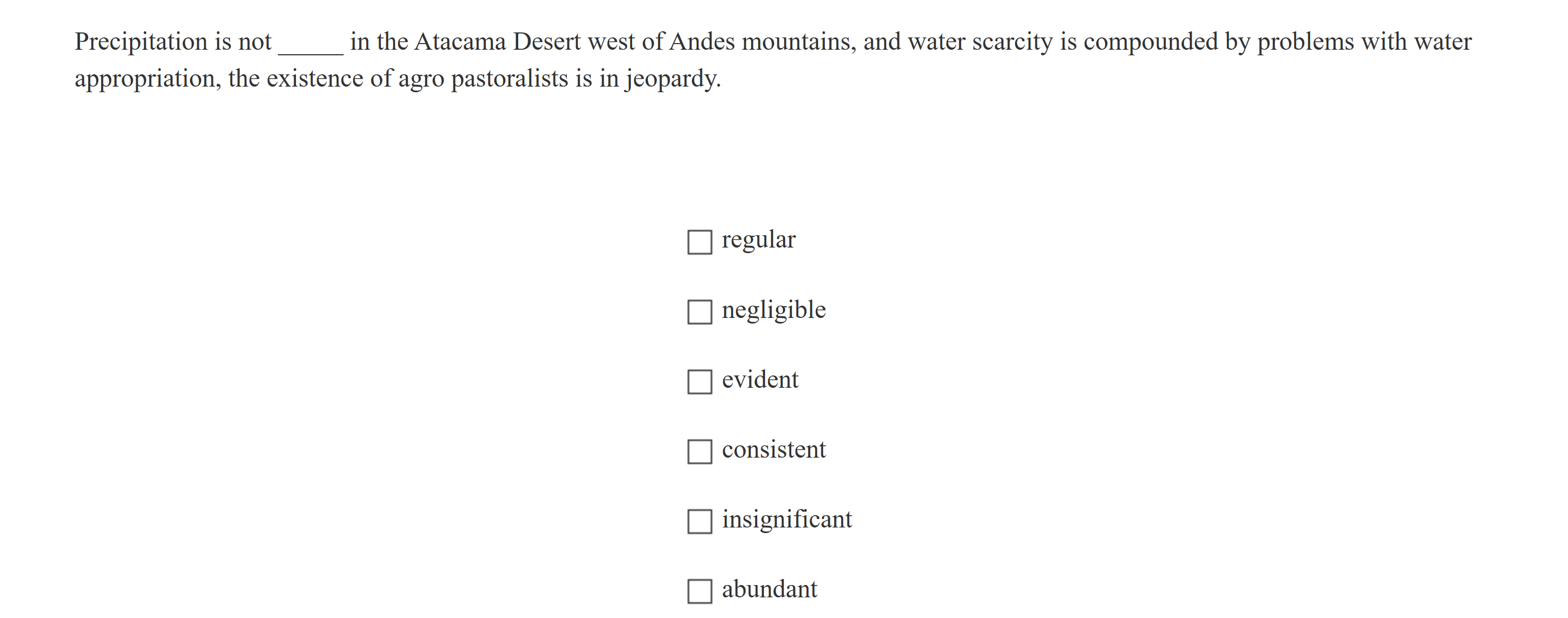
Task: Click 'Atacama' in the question text
Action: click(460, 42)
